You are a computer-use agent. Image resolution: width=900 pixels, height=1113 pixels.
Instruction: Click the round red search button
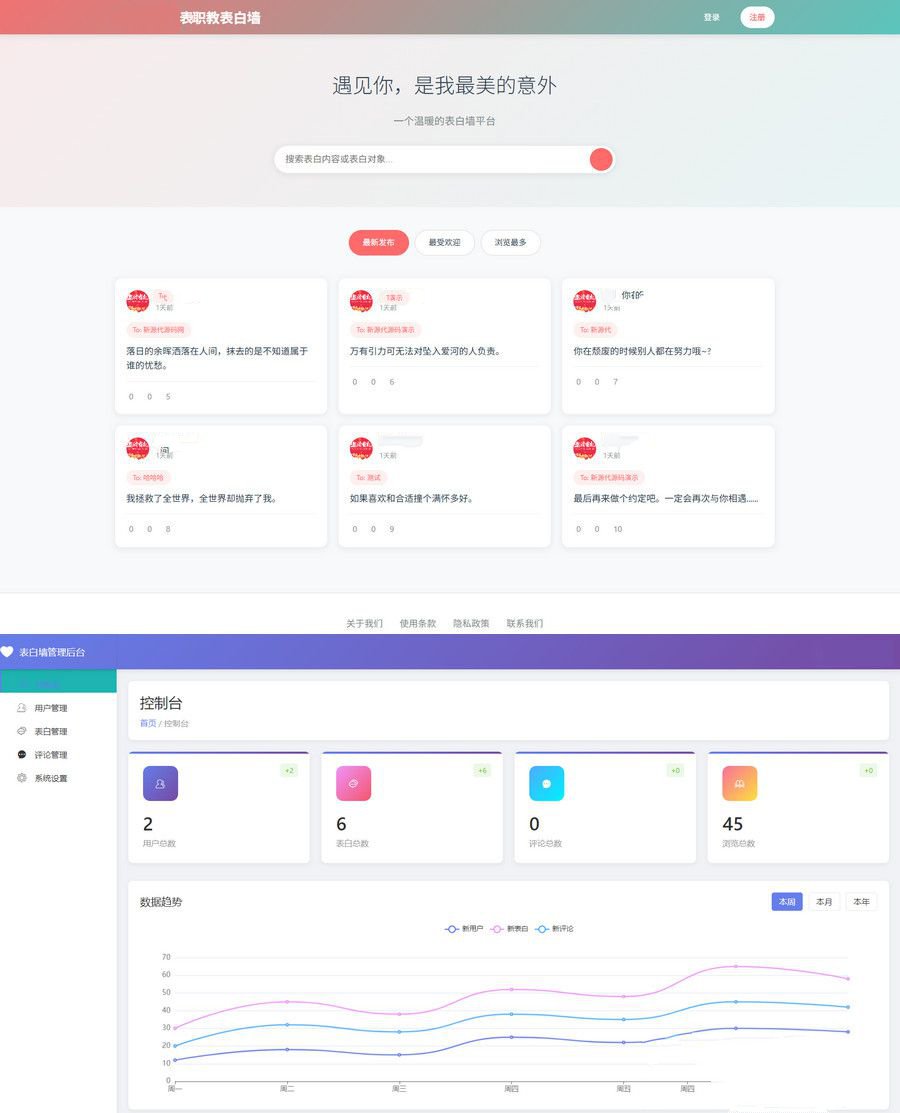pos(601,159)
